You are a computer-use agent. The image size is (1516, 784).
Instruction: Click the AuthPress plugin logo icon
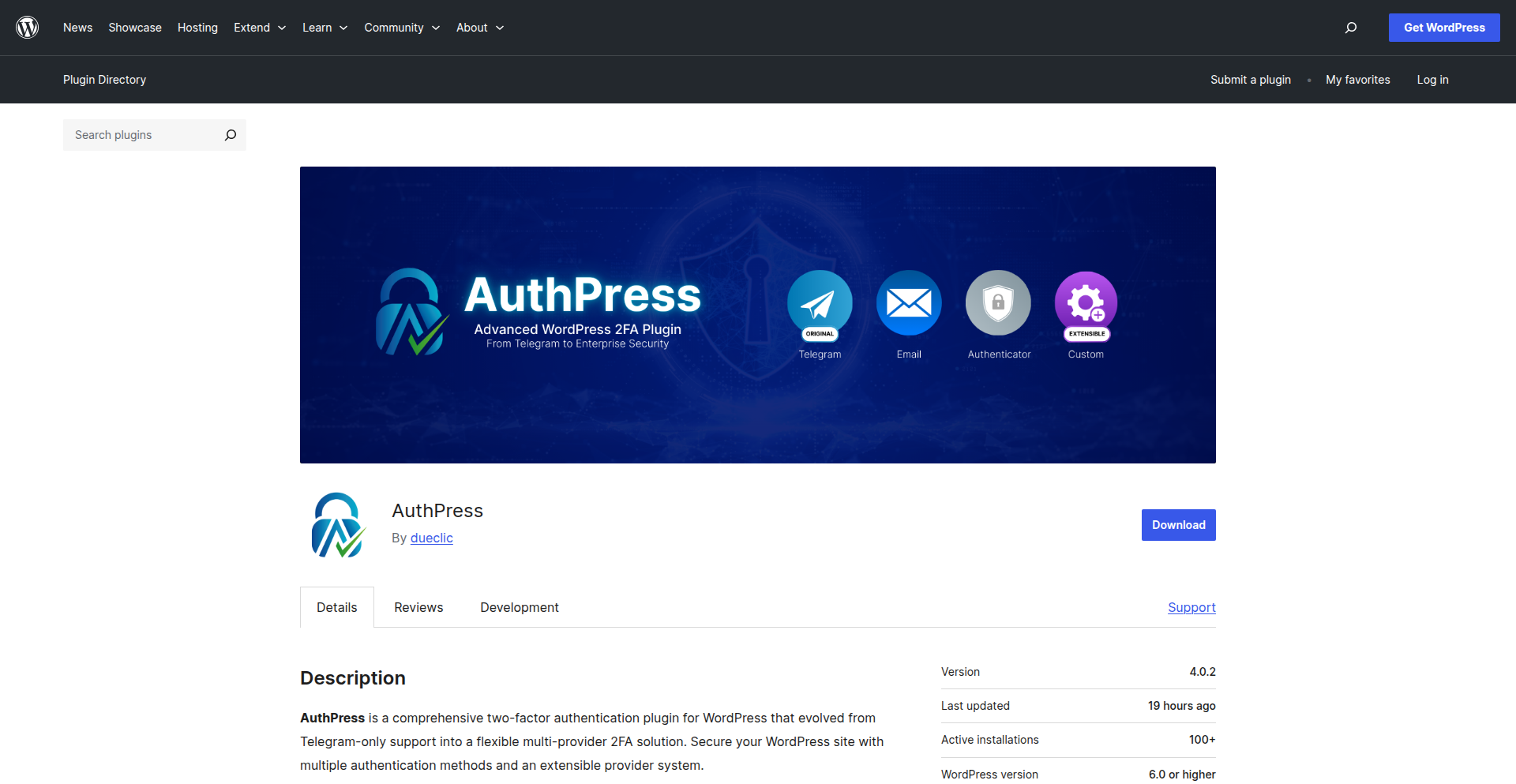point(339,525)
